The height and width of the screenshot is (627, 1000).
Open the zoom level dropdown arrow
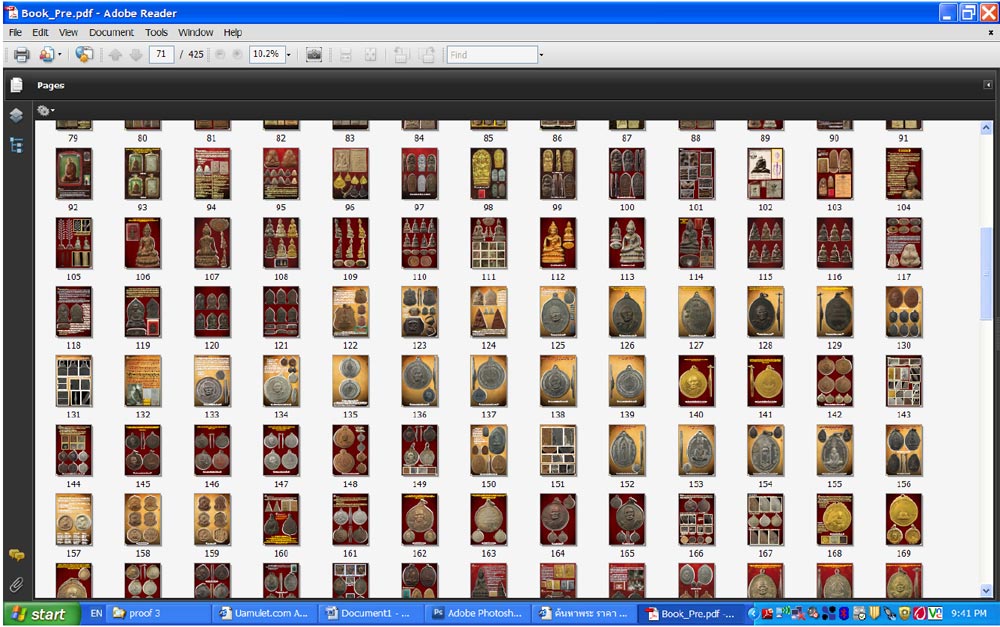(289, 55)
